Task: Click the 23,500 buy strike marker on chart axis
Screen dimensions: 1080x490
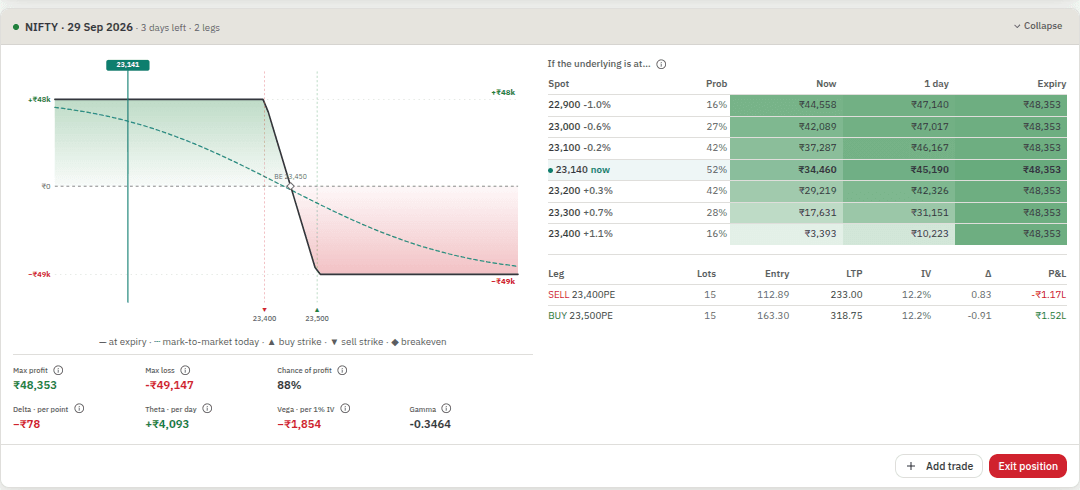Action: pyautogui.click(x=317, y=310)
